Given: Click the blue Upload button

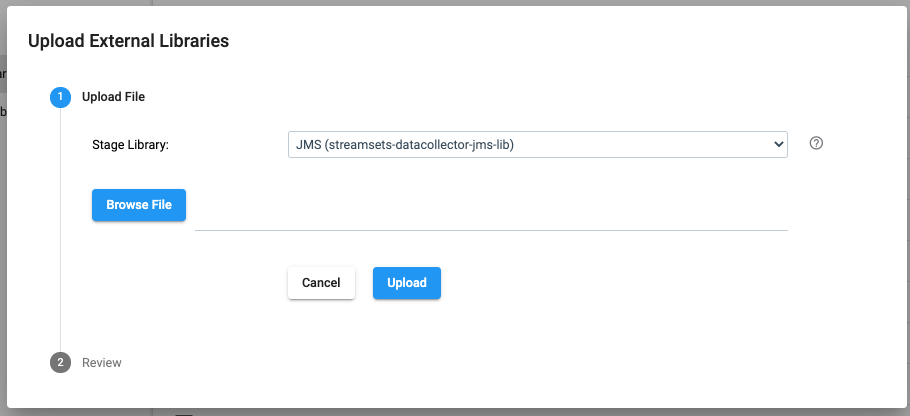Looking at the screenshot, I should 407,283.
